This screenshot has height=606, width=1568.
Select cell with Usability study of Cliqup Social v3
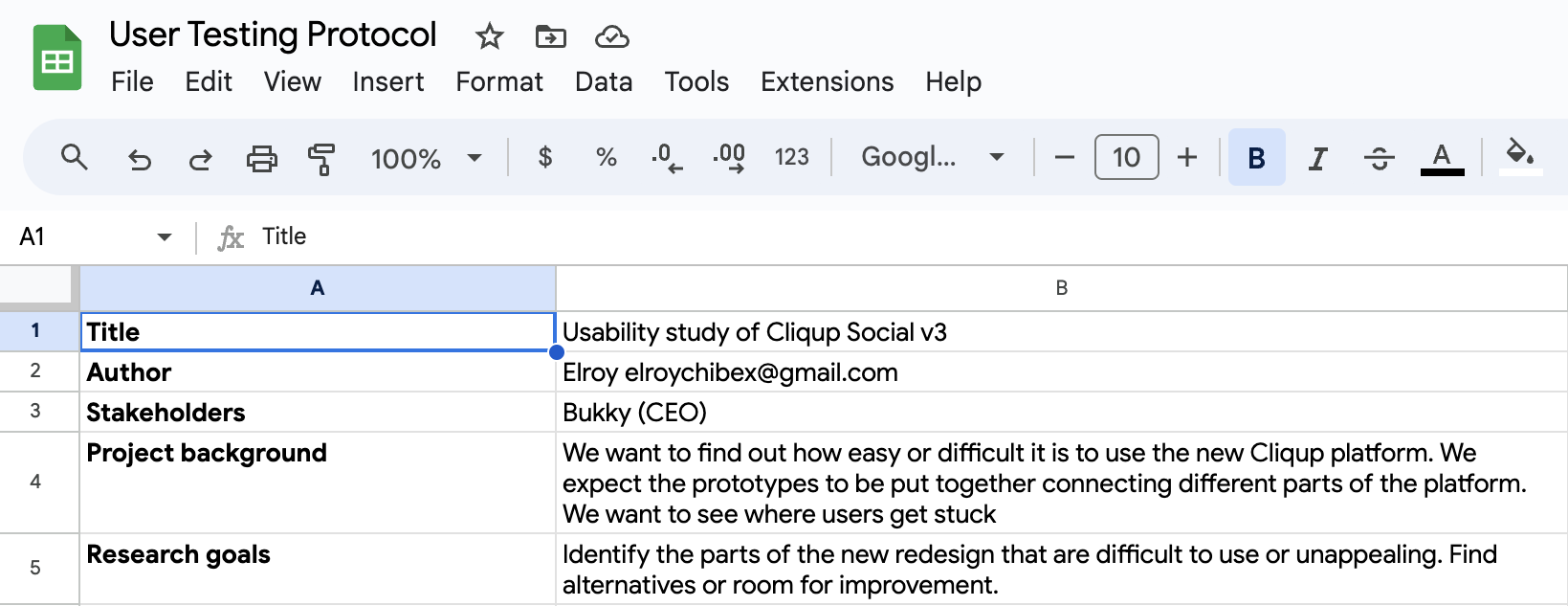tap(1062, 331)
